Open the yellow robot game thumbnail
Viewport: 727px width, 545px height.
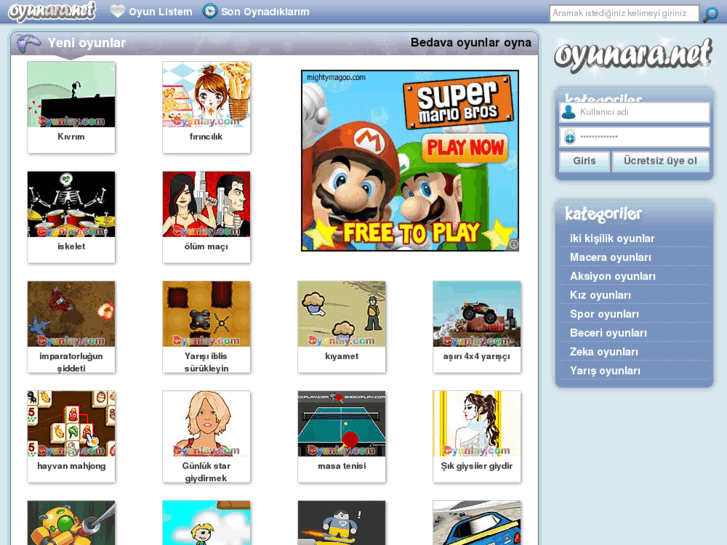click(x=71, y=523)
